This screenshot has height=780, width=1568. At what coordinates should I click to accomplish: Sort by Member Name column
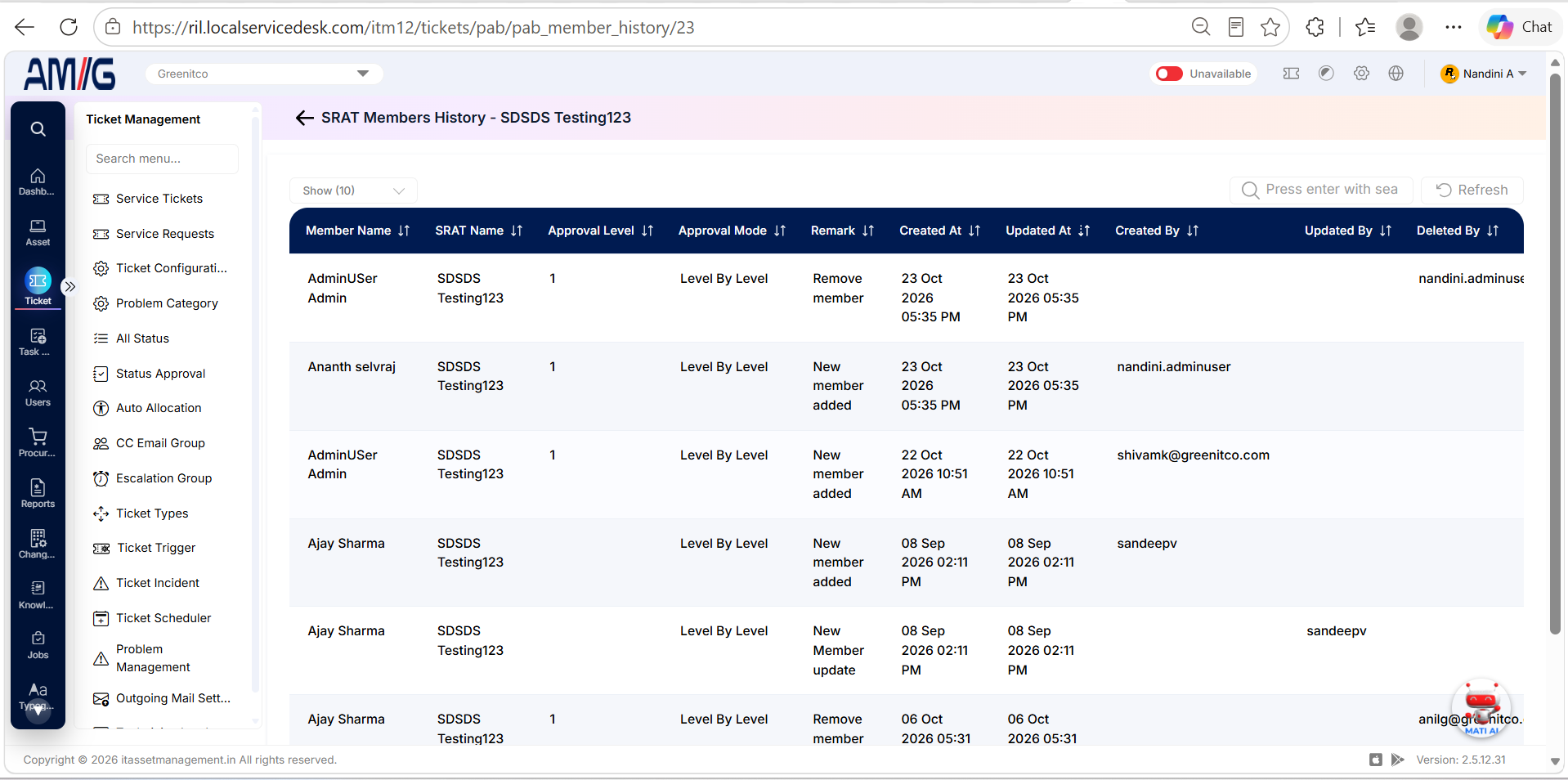[x=357, y=231]
